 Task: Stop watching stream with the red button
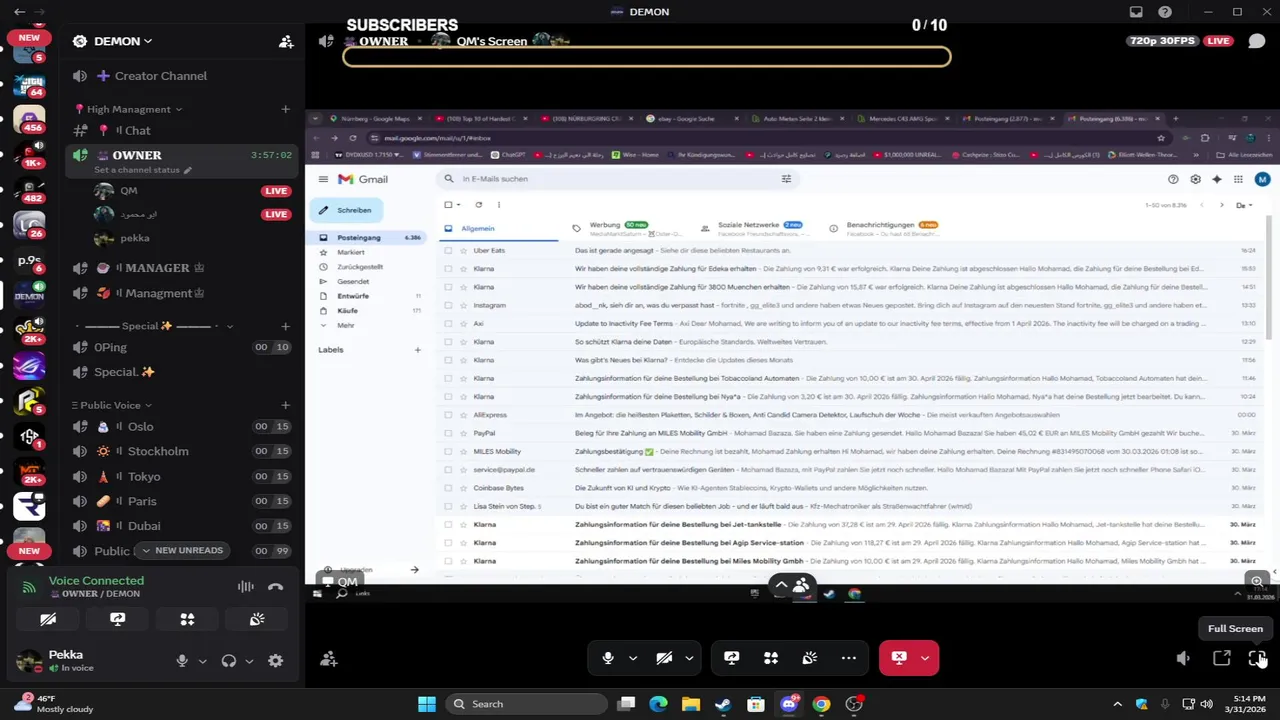point(899,658)
